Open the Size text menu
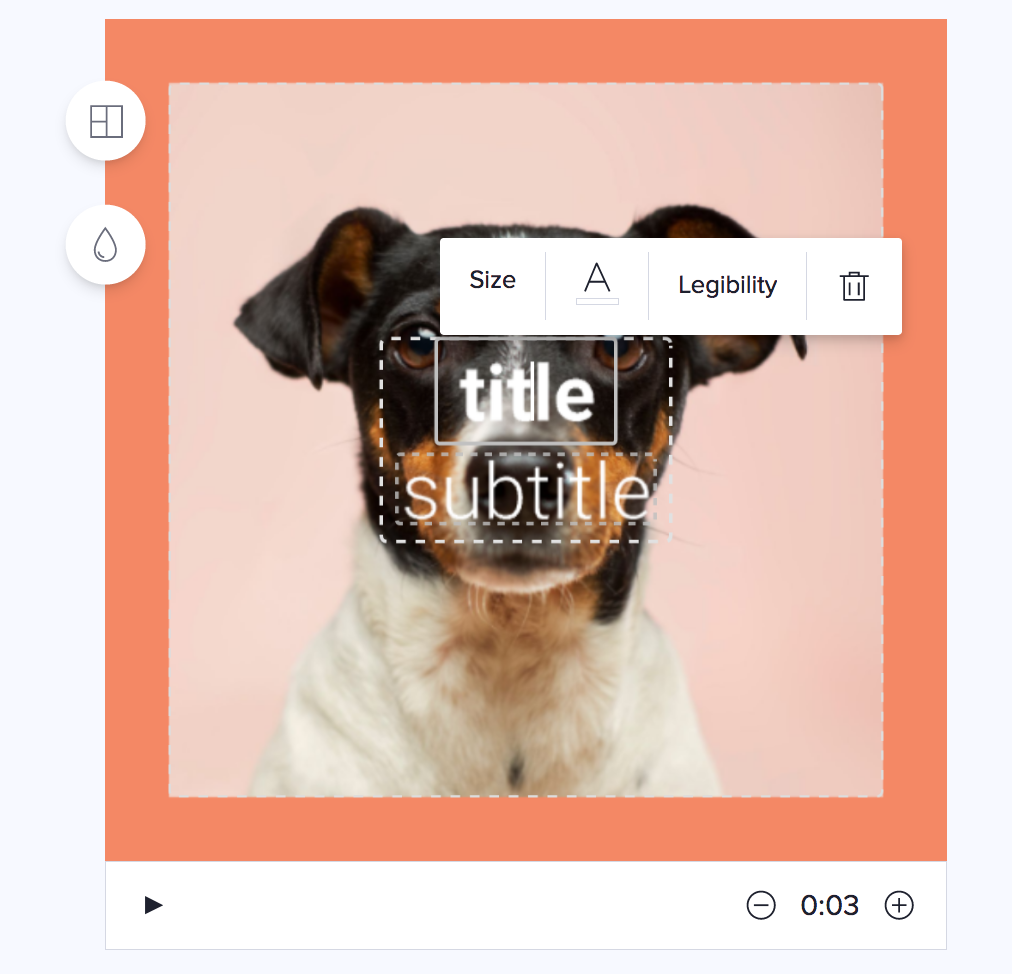 [x=492, y=280]
